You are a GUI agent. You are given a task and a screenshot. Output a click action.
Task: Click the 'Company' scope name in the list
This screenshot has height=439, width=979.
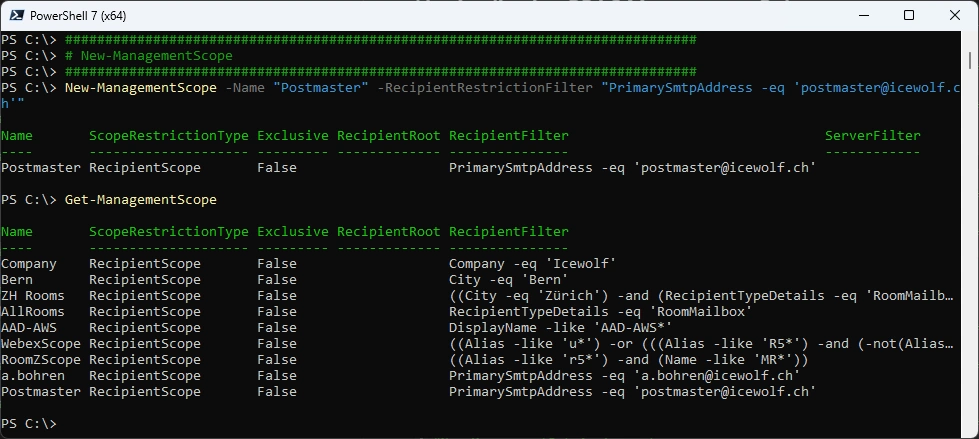tap(29, 264)
